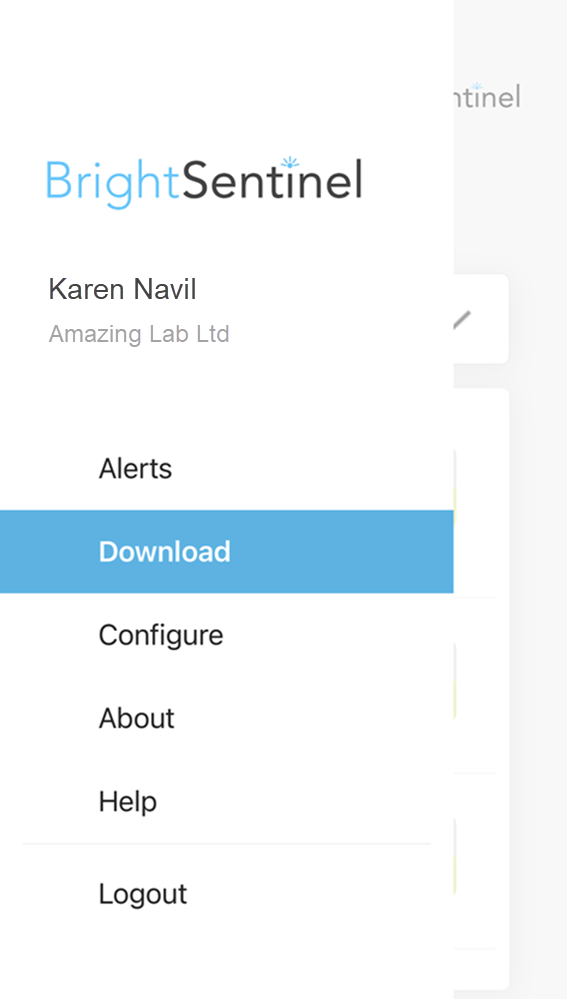The height and width of the screenshot is (999, 567).
Task: Open the Configure page from the drawer
Action: pos(161,635)
